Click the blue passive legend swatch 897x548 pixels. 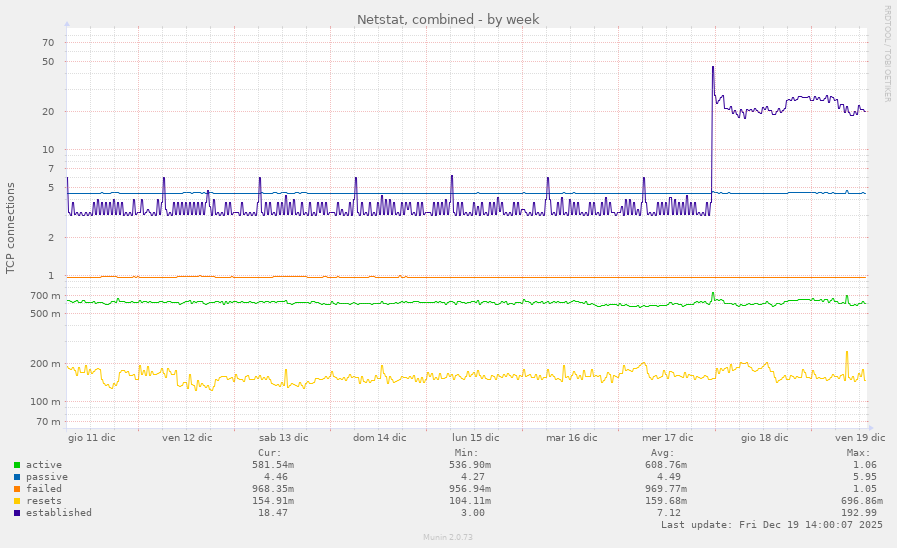point(17,477)
